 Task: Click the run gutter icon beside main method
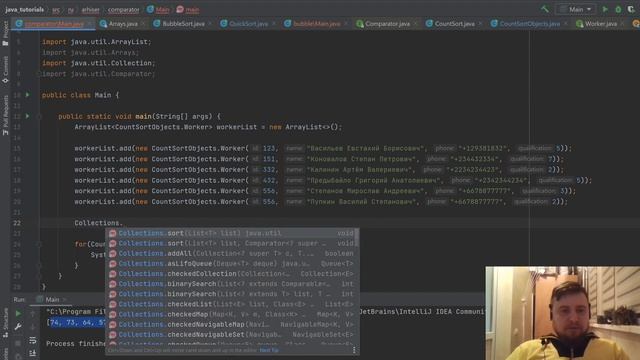[x=28, y=116]
